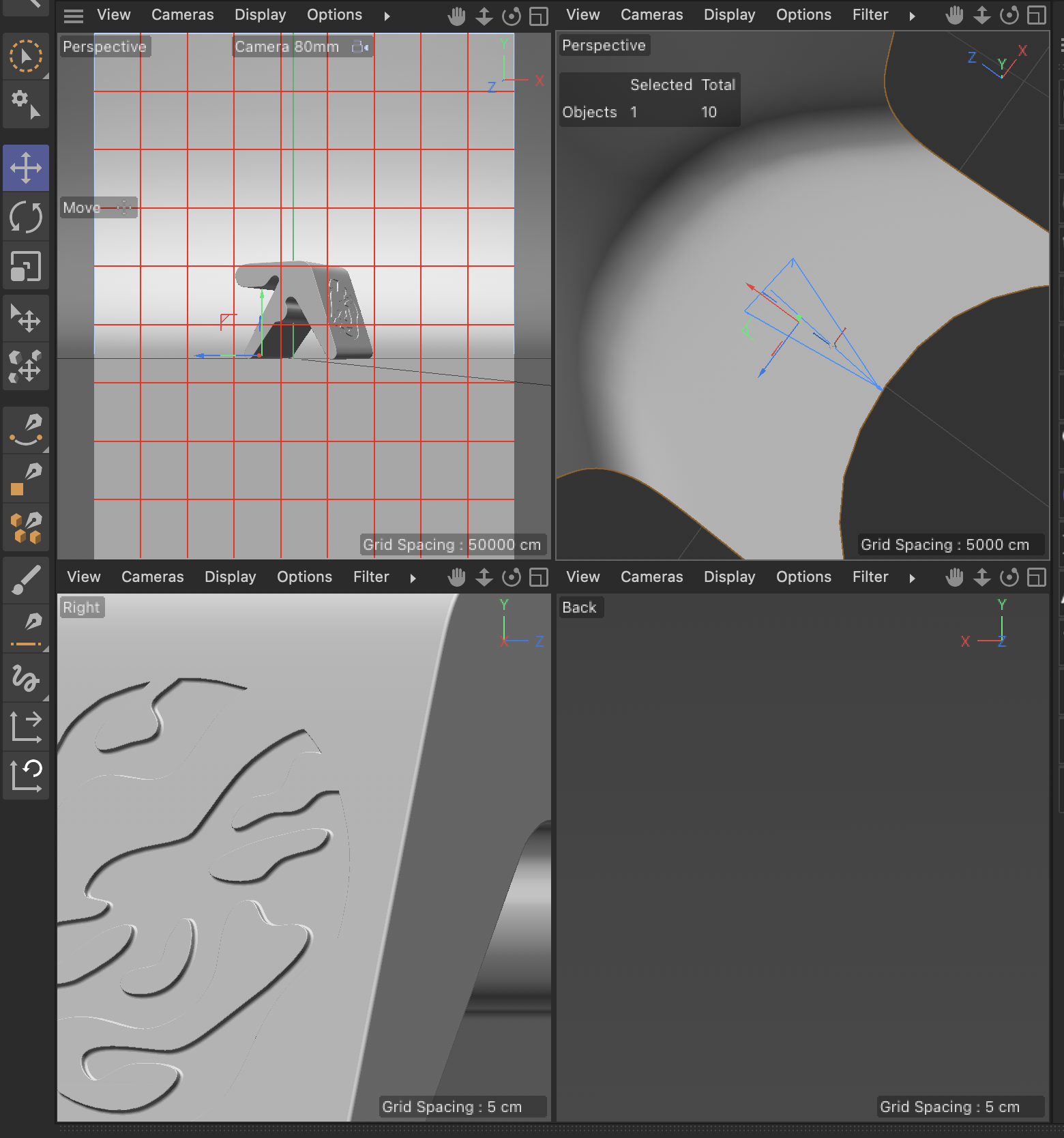Click the Move HUD label in the viewport

[x=82, y=207]
